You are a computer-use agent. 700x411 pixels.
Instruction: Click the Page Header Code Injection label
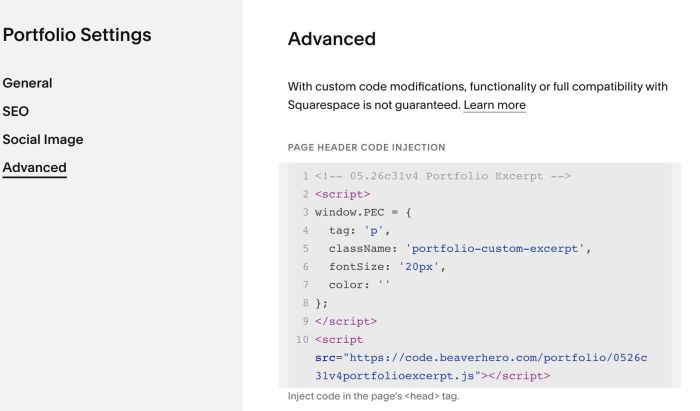367,147
